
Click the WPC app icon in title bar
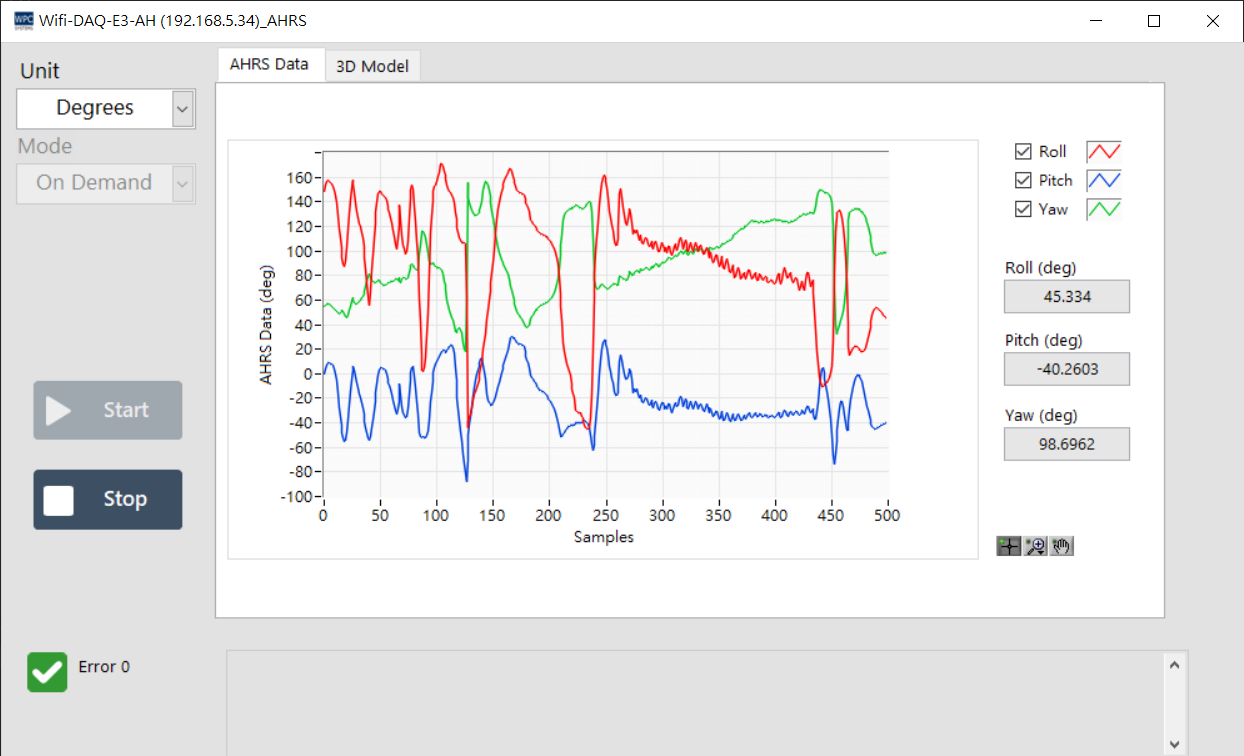(23, 21)
